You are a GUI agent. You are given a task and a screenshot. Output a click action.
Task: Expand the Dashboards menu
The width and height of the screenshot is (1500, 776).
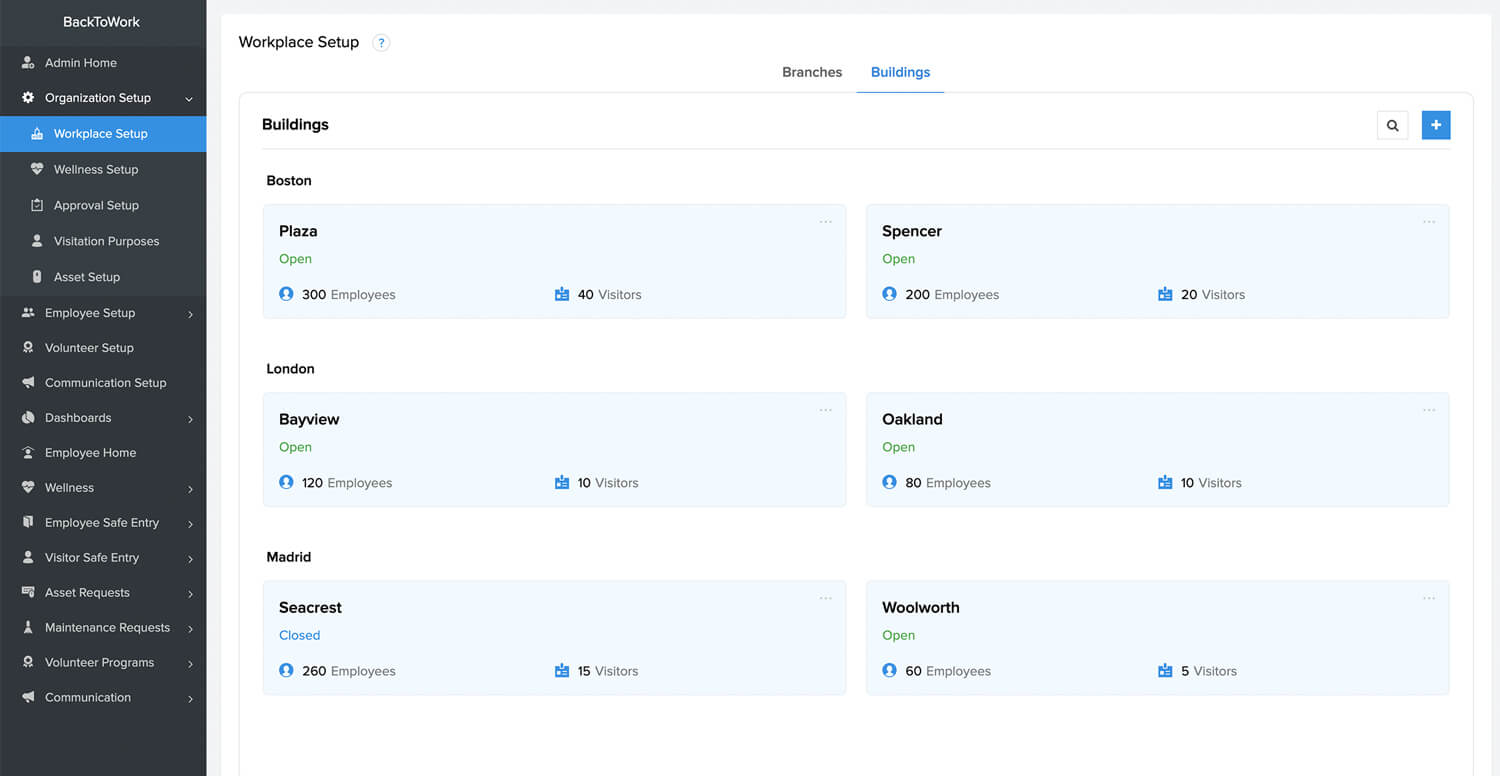[189, 418]
